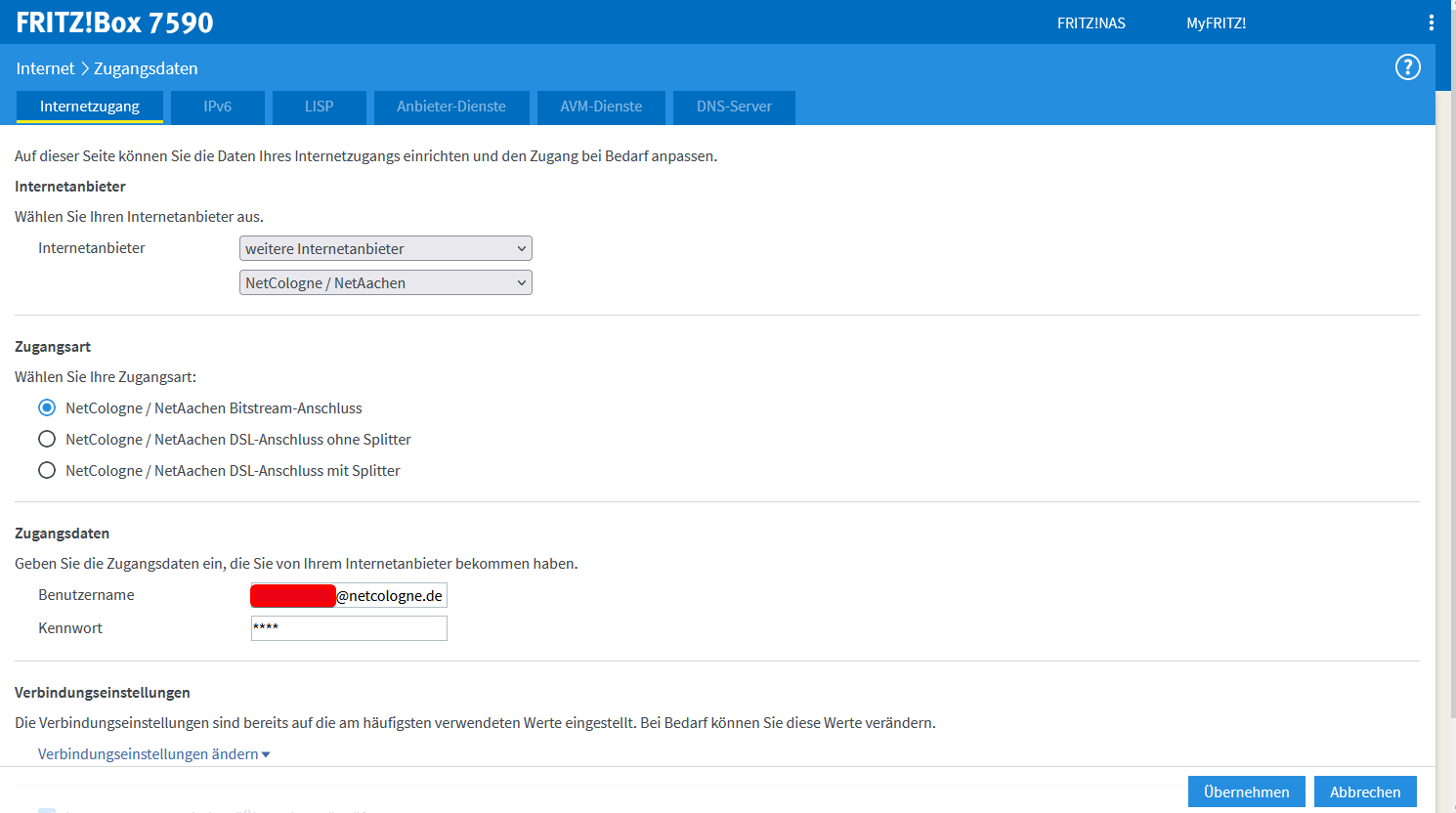1456x813 pixels.
Task: Click the Übernehmen button
Action: tap(1247, 792)
